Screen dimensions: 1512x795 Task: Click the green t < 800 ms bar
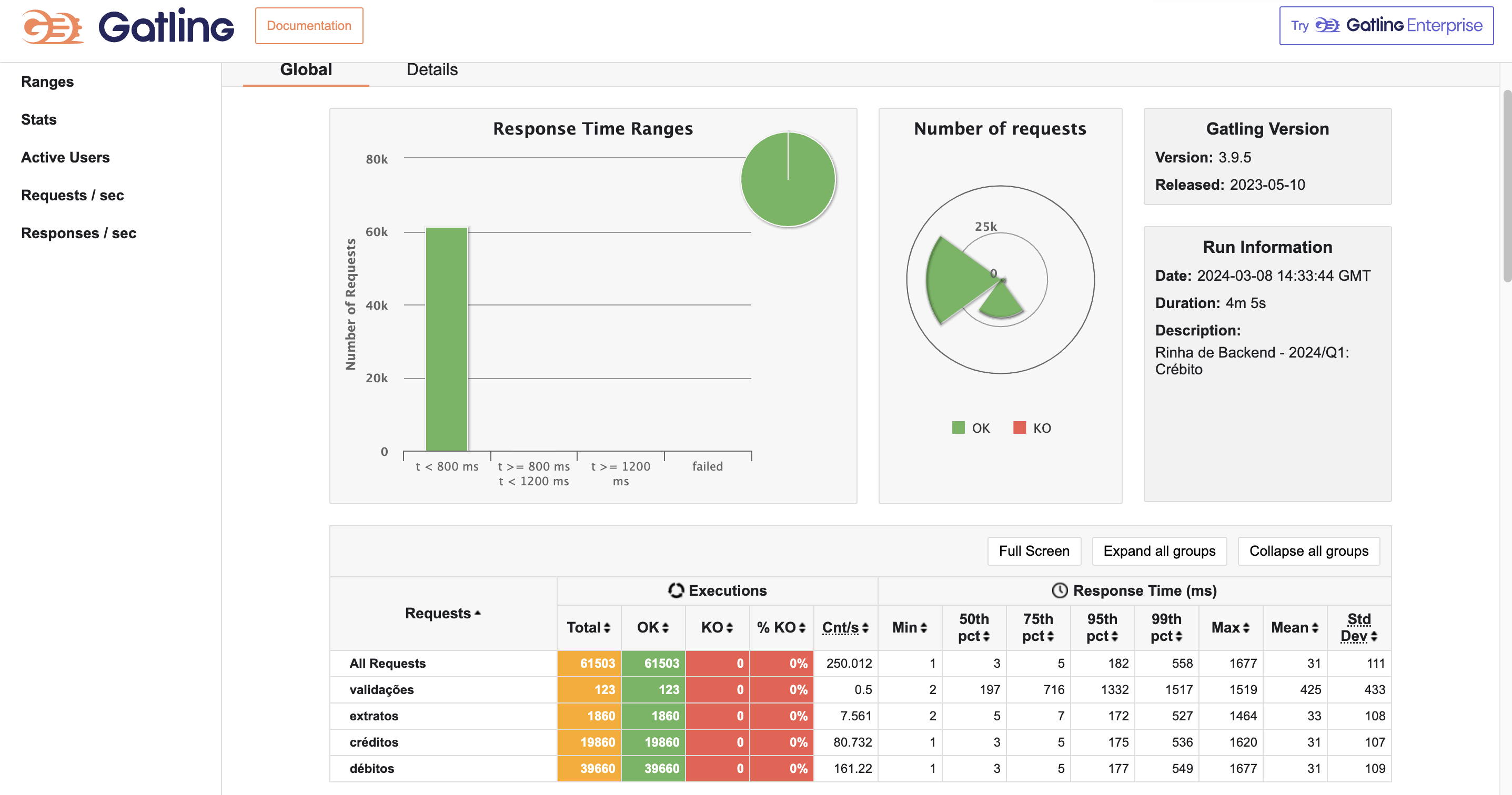click(447, 339)
